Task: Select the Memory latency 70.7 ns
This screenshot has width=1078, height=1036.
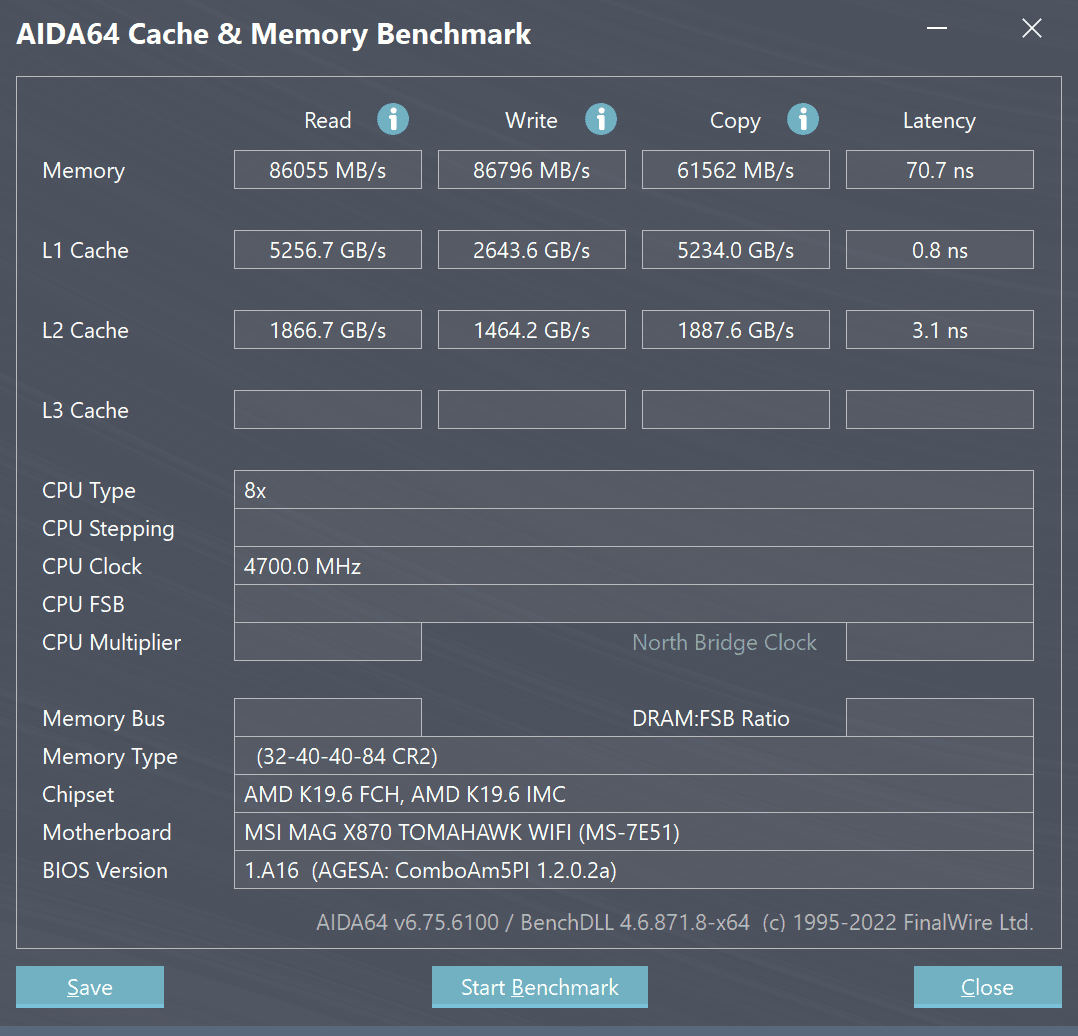Action: click(x=940, y=170)
